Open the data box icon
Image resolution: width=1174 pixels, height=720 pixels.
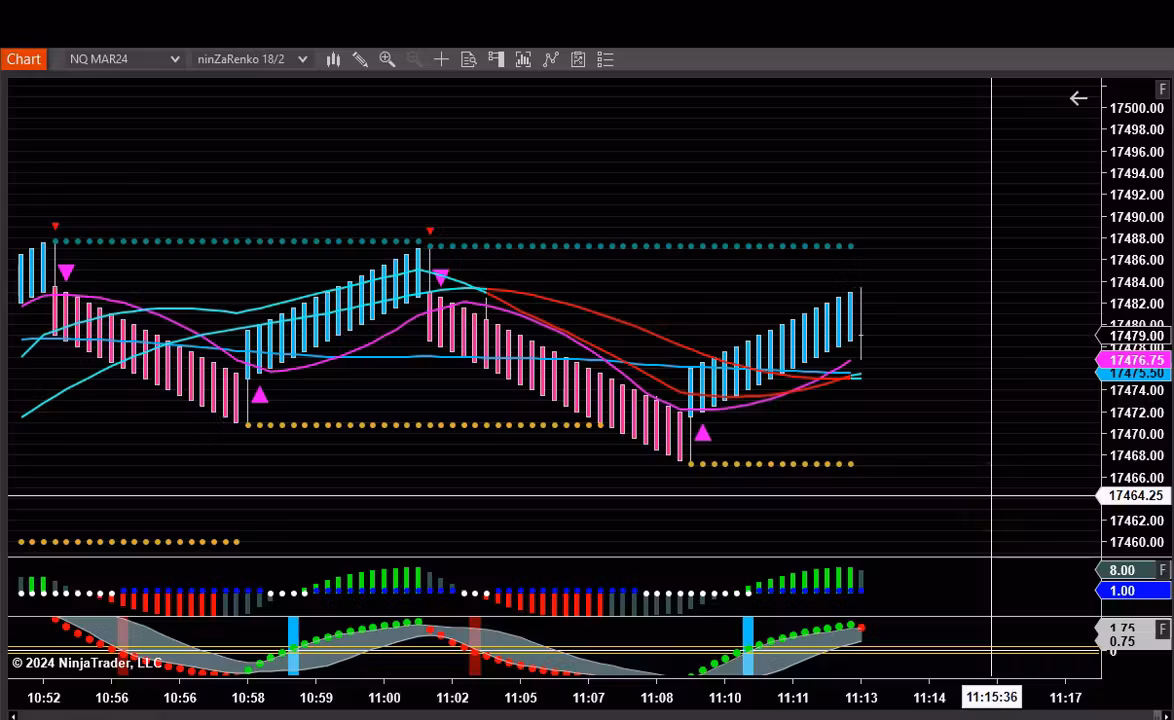468,59
